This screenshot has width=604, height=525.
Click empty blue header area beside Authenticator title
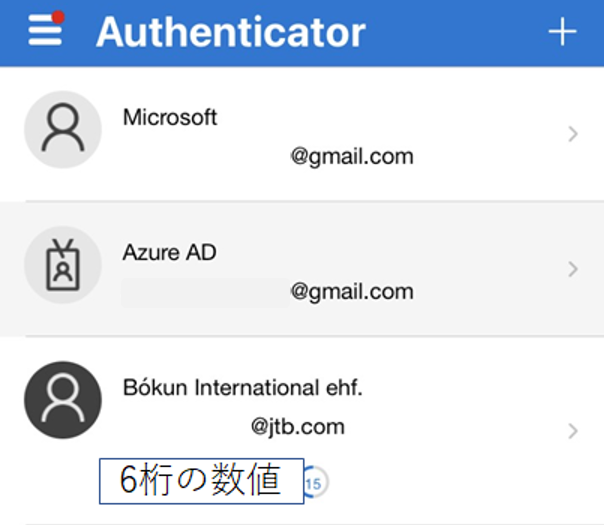pos(455,32)
